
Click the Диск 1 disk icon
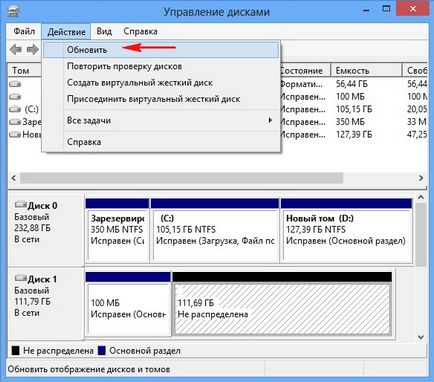coord(21,277)
